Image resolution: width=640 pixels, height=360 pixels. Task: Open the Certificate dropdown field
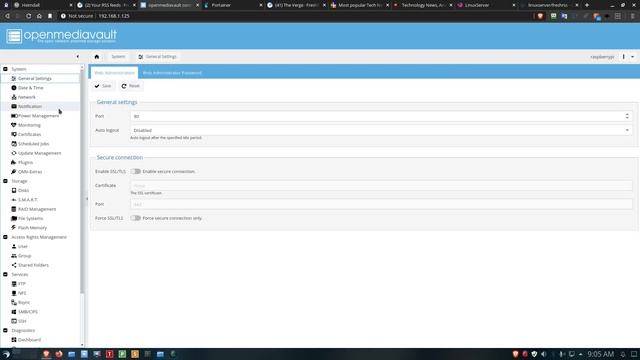point(381,185)
